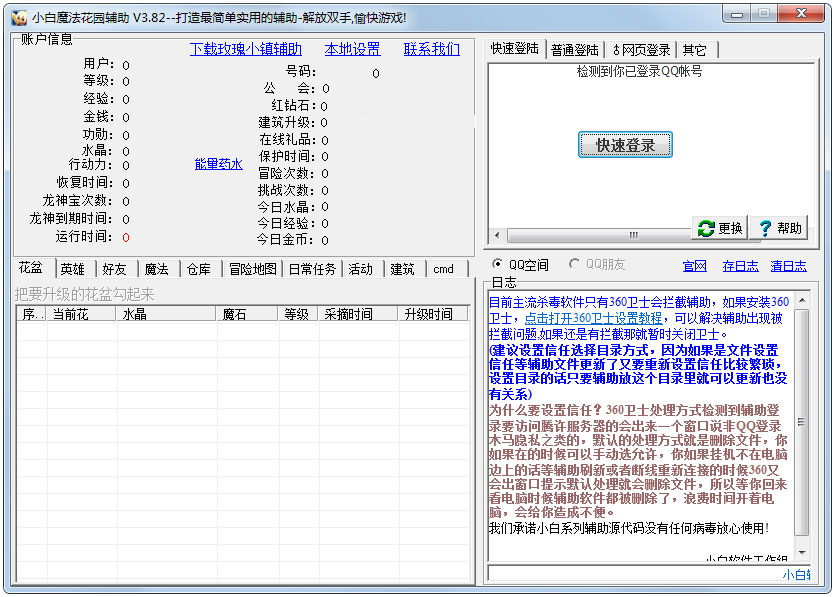Open the 本地设置 link
Viewport: 835px width, 597px height.
click(x=352, y=49)
